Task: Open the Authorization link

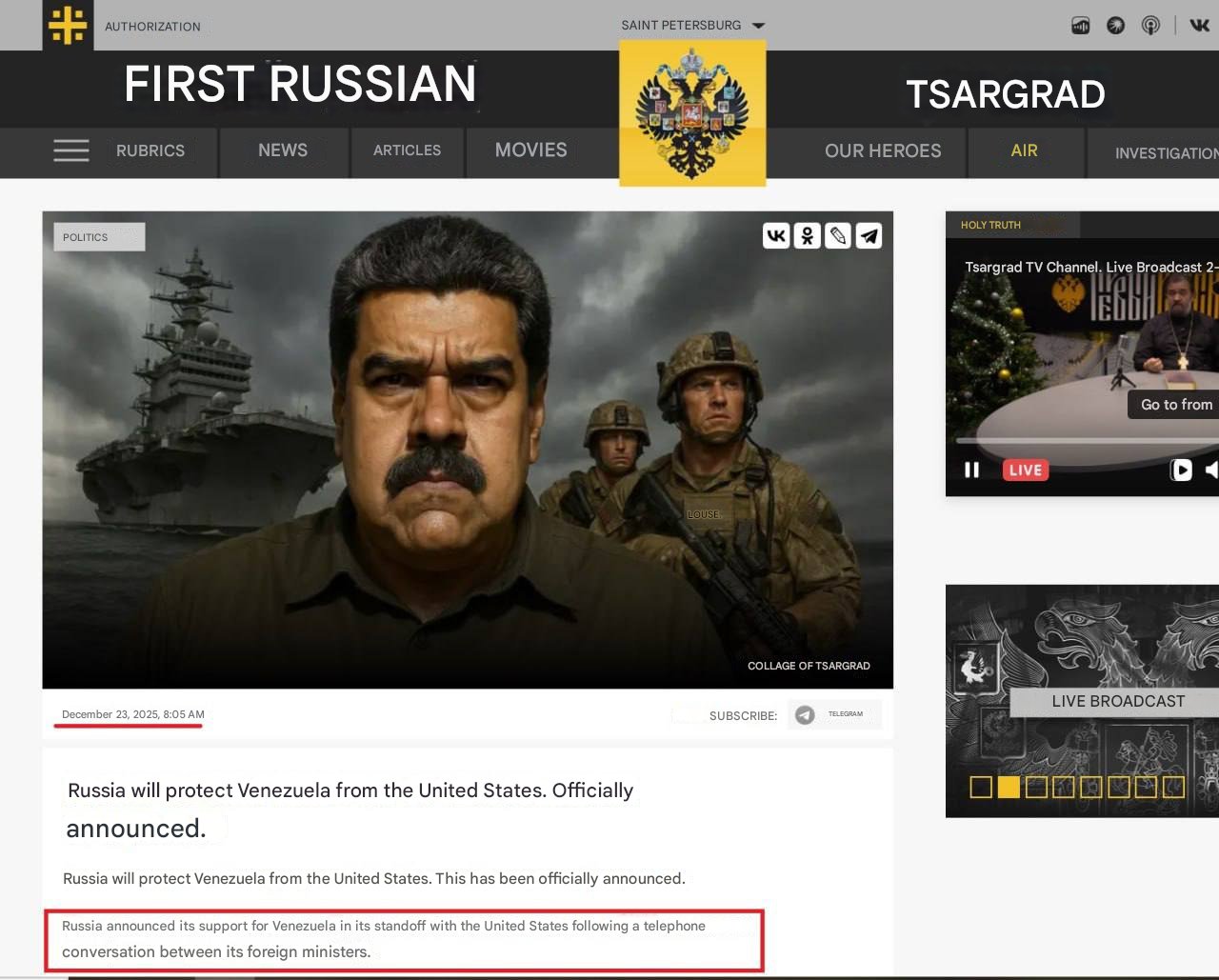Action: click(x=152, y=27)
